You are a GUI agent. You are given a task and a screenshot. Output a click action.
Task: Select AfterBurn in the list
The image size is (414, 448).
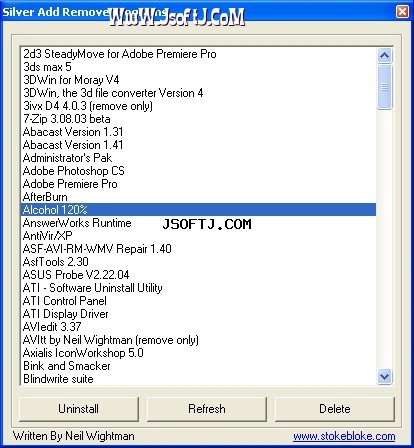198,197
